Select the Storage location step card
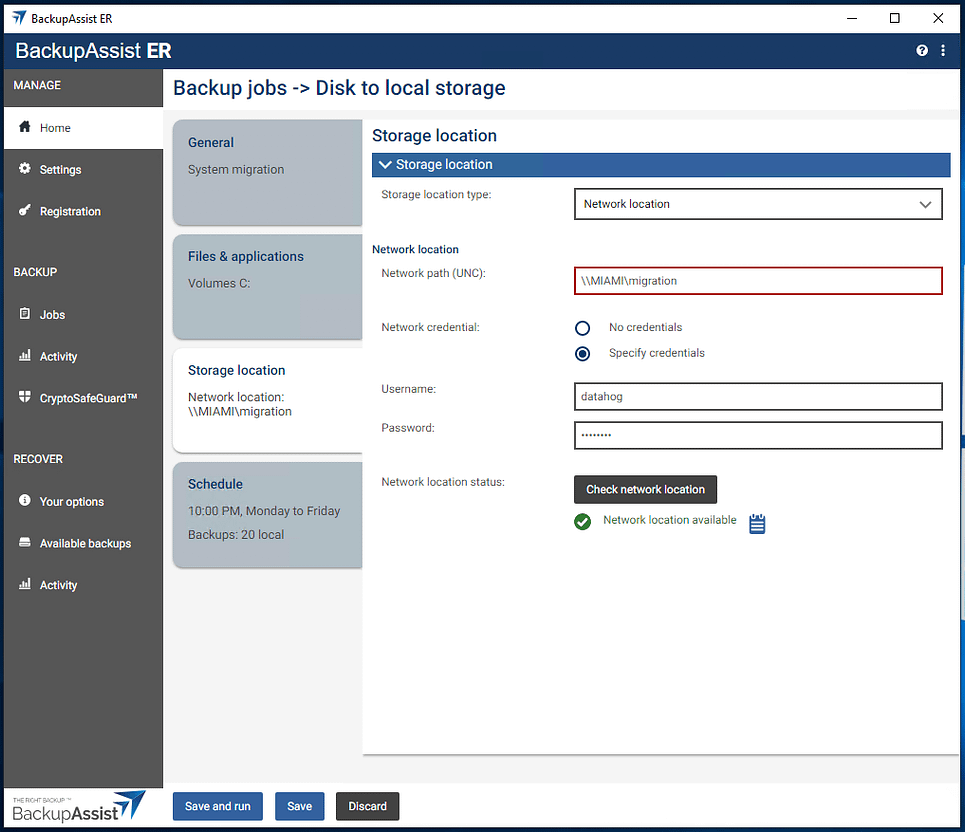Image resolution: width=965 pixels, height=832 pixels. point(268,400)
